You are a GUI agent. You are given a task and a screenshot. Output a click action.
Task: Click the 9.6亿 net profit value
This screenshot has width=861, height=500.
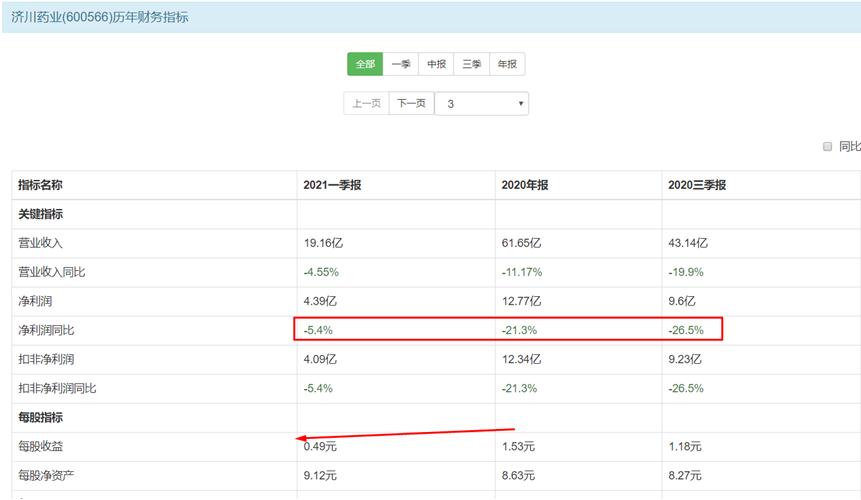pos(681,301)
